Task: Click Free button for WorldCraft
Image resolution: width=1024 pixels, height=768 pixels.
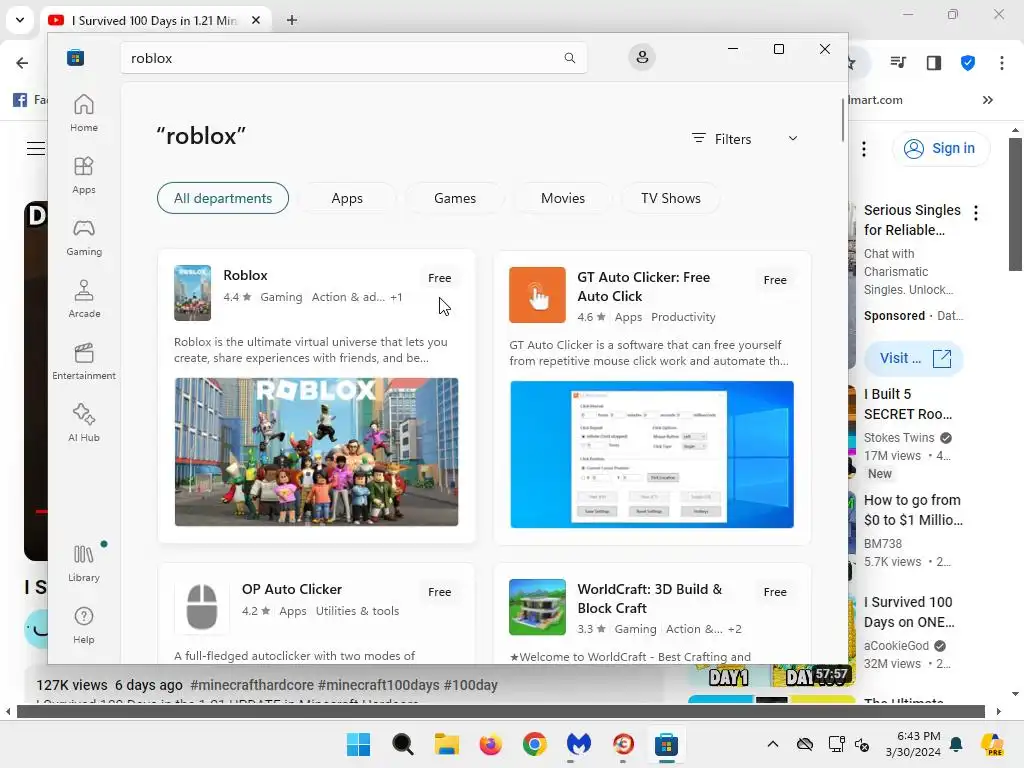Action: point(775,592)
